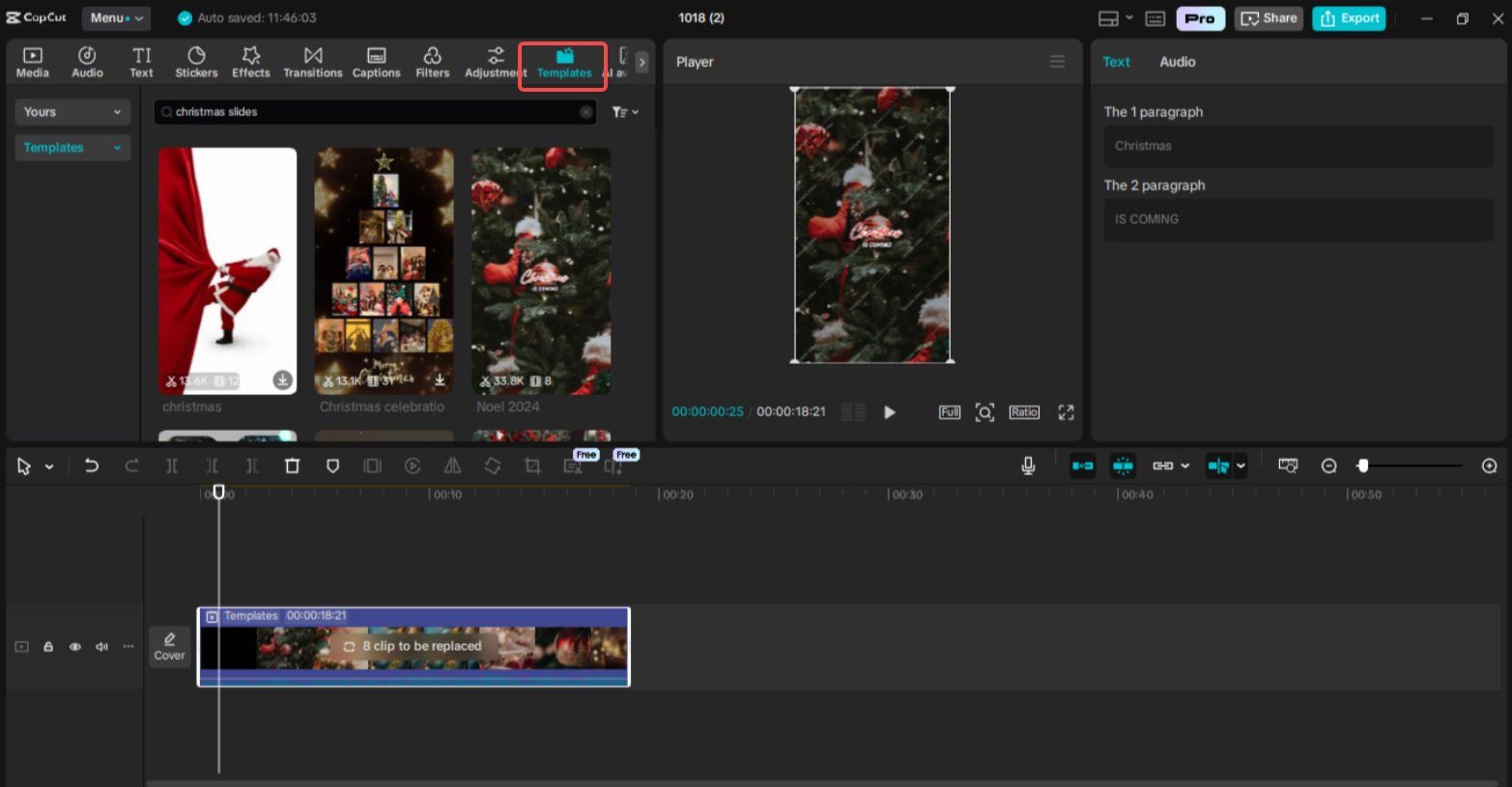Toggle track visibility eye icon

click(74, 647)
